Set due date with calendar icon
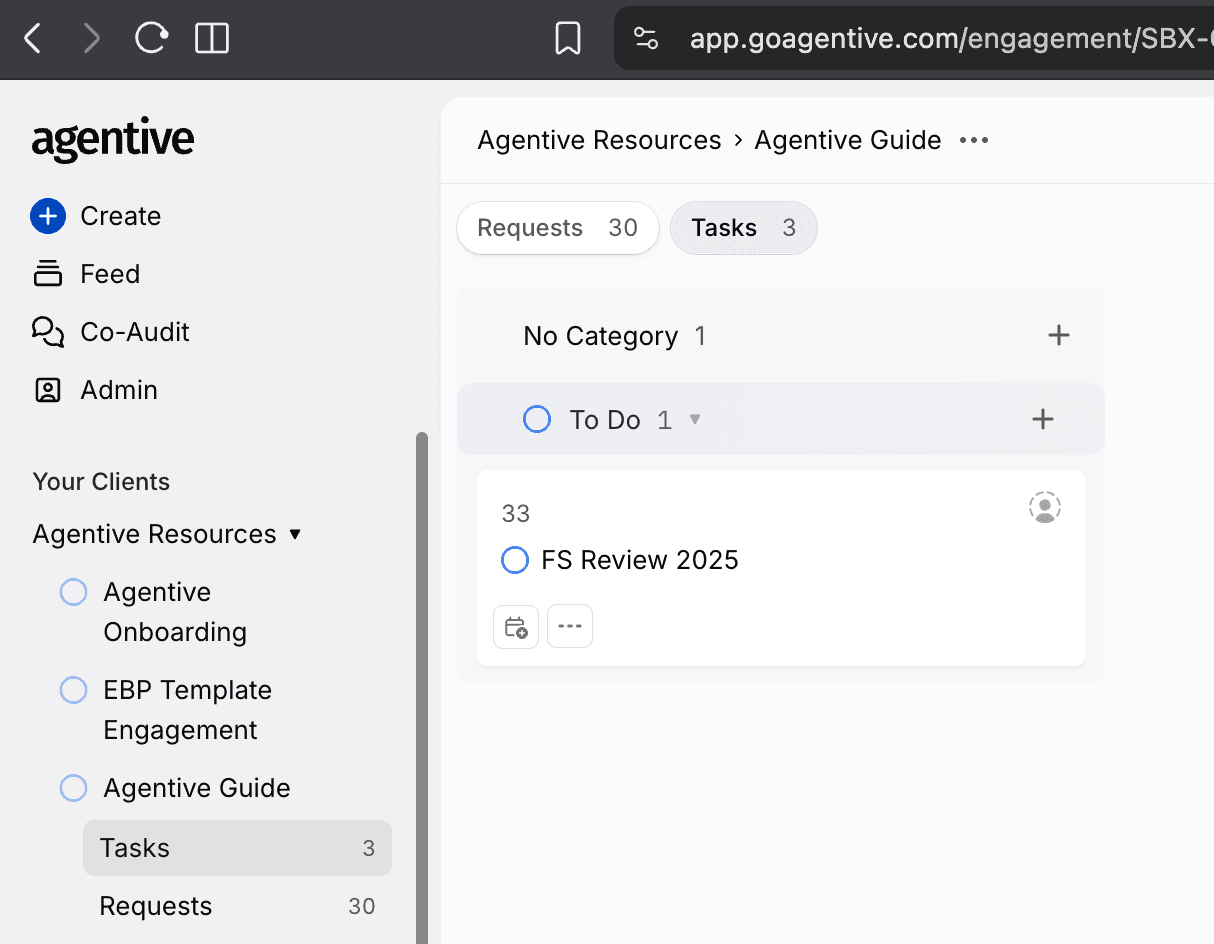Screen dimensions: 1214x944 click(516, 627)
